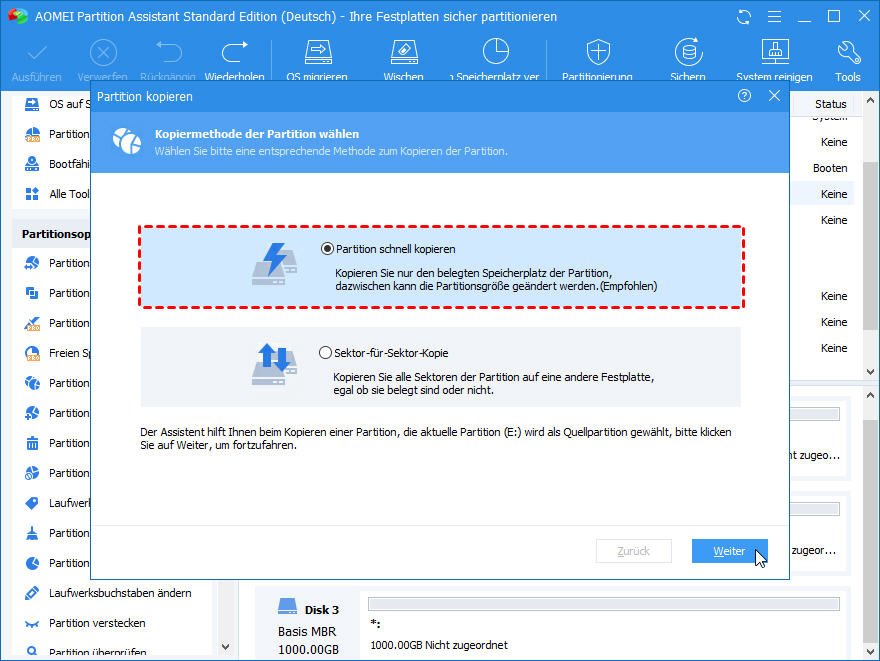The image size is (880, 661).
Task: Click Disk 3 unallocated partition bar
Action: (604, 604)
